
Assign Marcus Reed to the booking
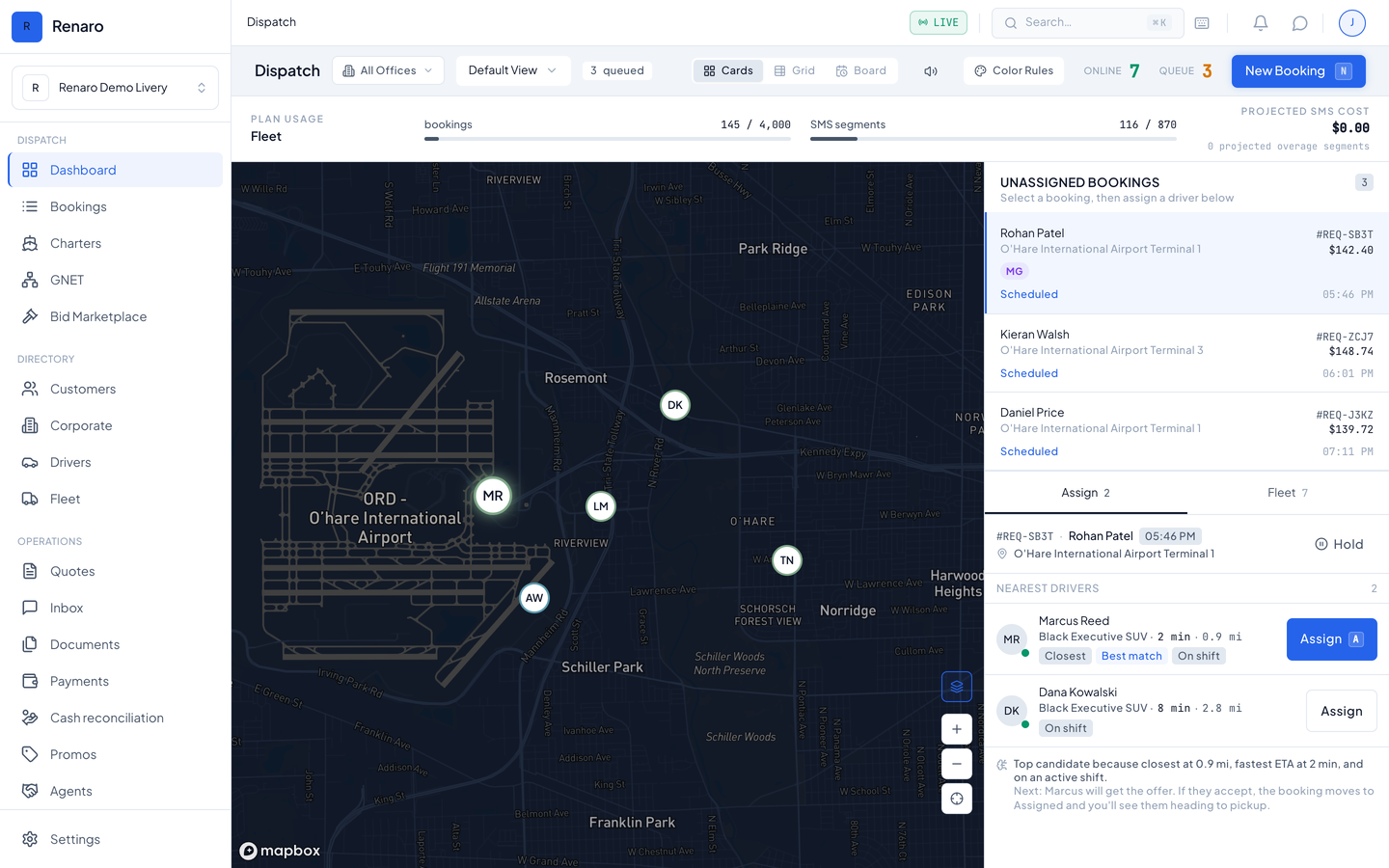1331,639
